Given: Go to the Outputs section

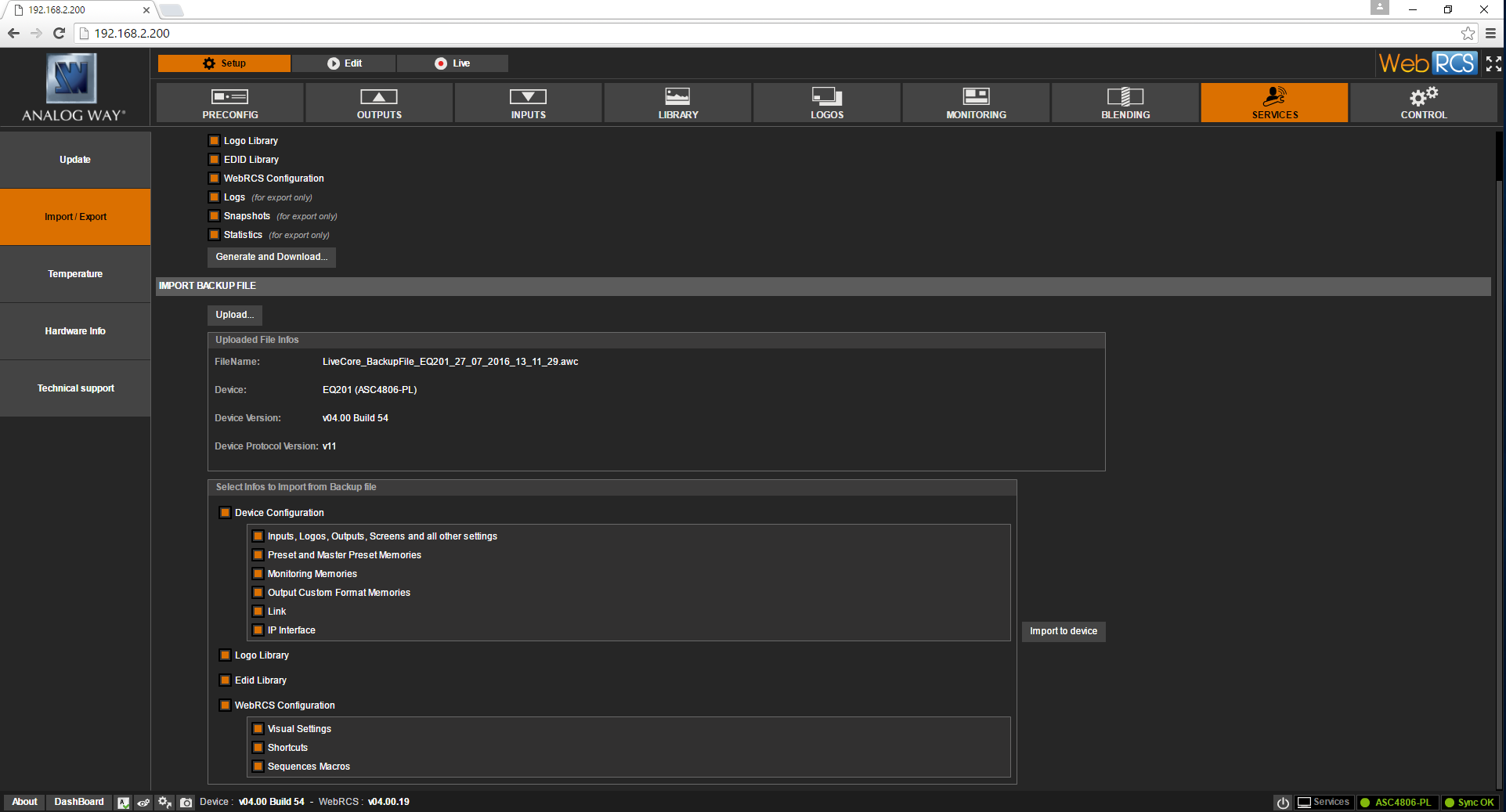Looking at the screenshot, I should click(379, 103).
